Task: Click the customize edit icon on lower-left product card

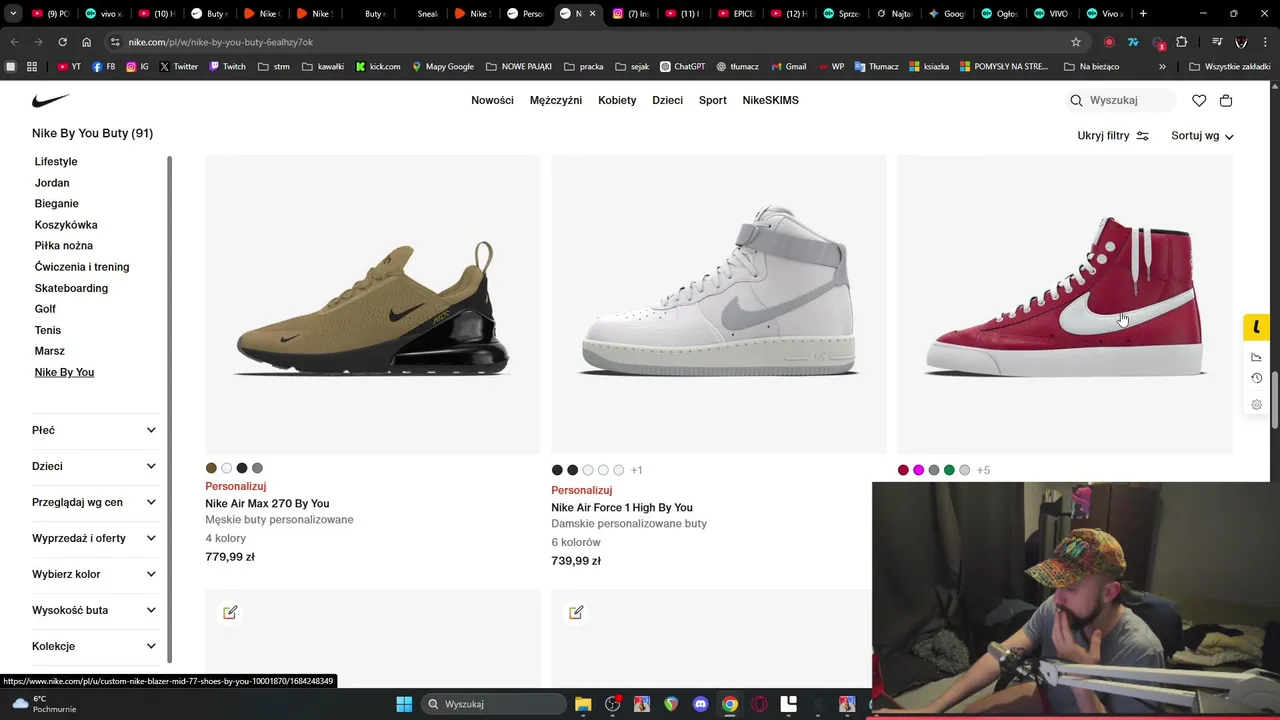Action: (x=230, y=612)
